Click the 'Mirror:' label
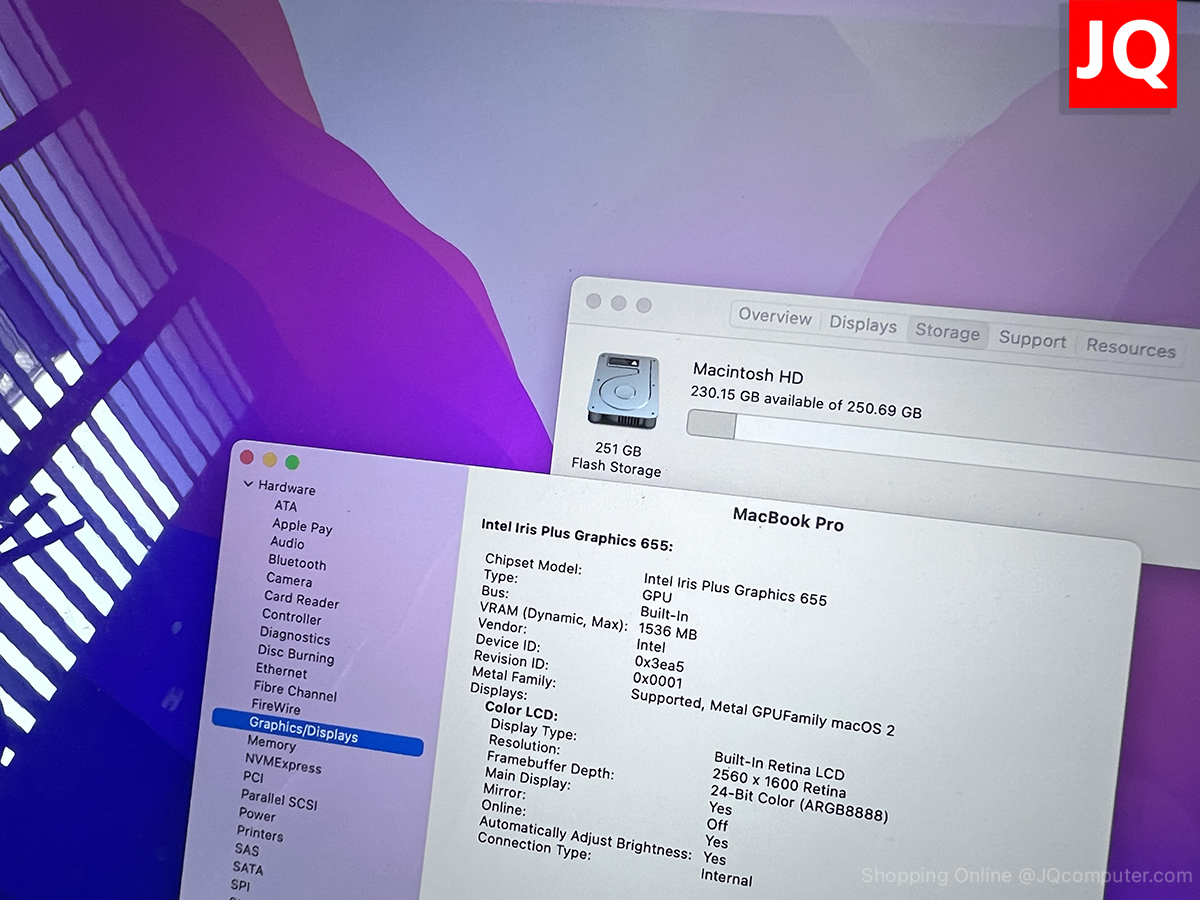 point(504,791)
